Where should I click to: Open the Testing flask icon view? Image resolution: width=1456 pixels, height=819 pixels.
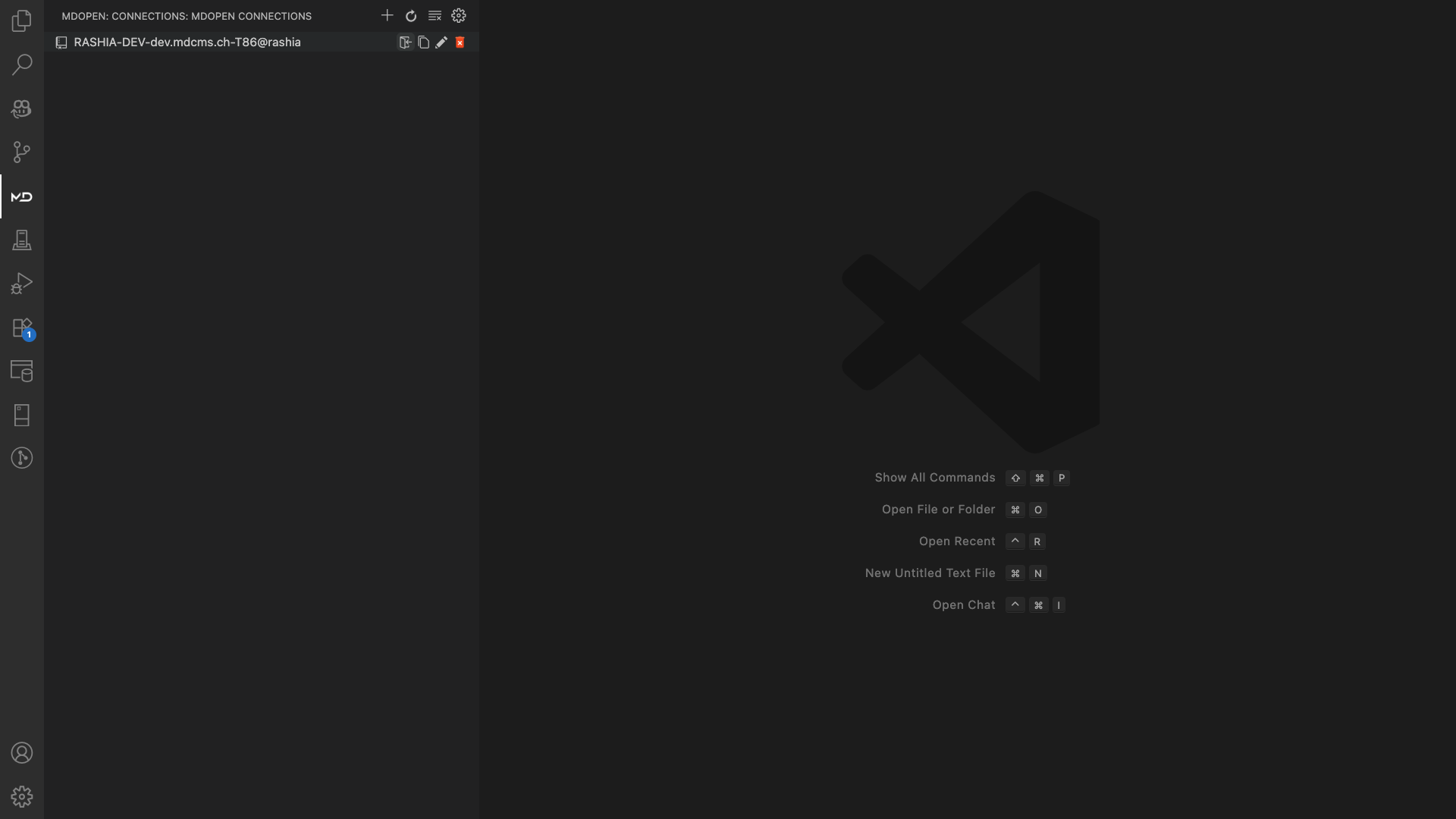pos(22,240)
